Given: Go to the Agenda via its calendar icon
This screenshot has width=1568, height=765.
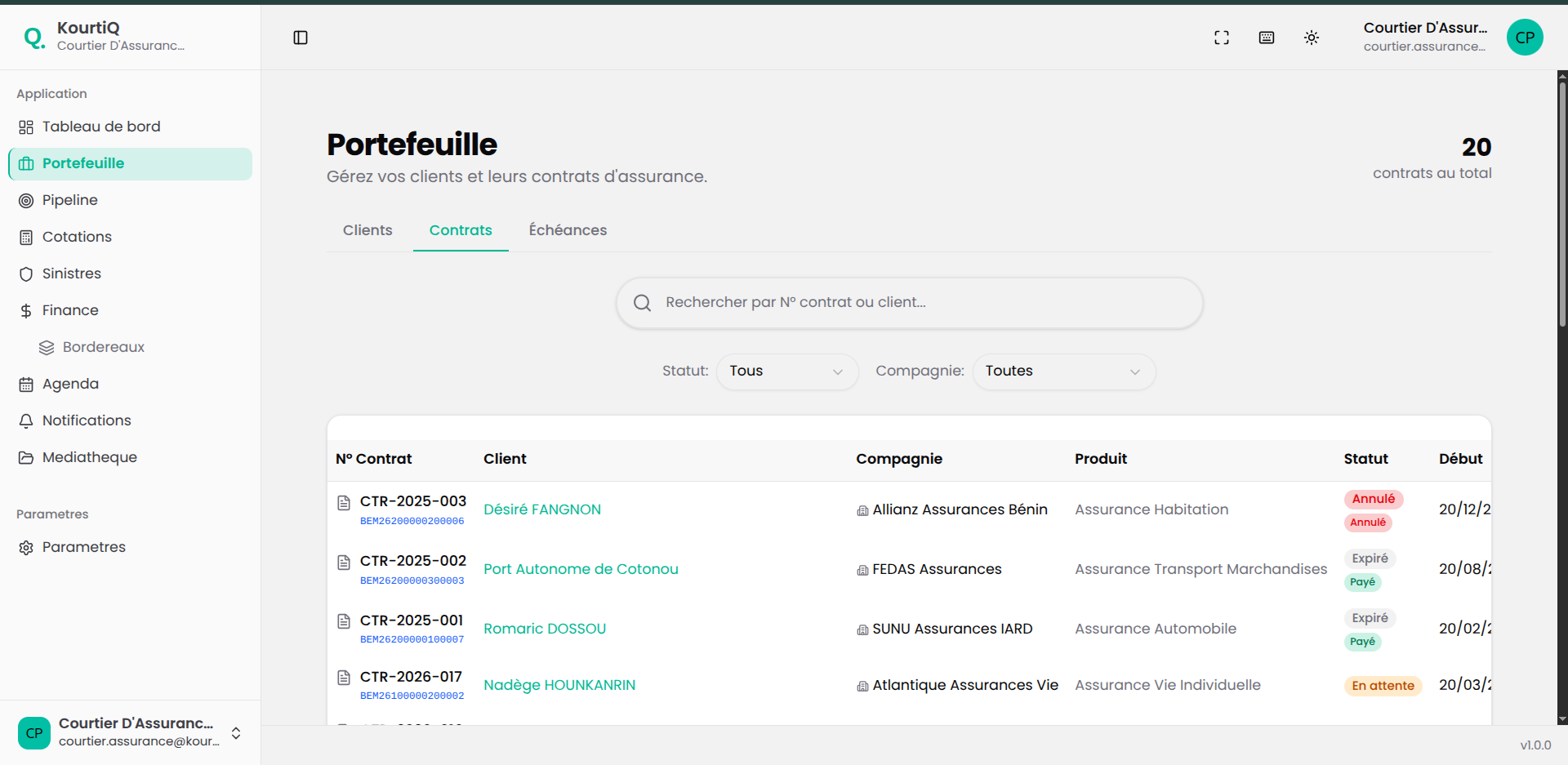Looking at the screenshot, I should 26,384.
